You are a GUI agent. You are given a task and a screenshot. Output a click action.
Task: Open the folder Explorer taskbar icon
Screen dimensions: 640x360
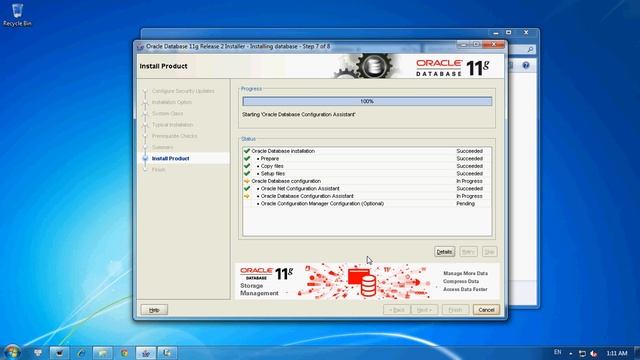(102, 353)
